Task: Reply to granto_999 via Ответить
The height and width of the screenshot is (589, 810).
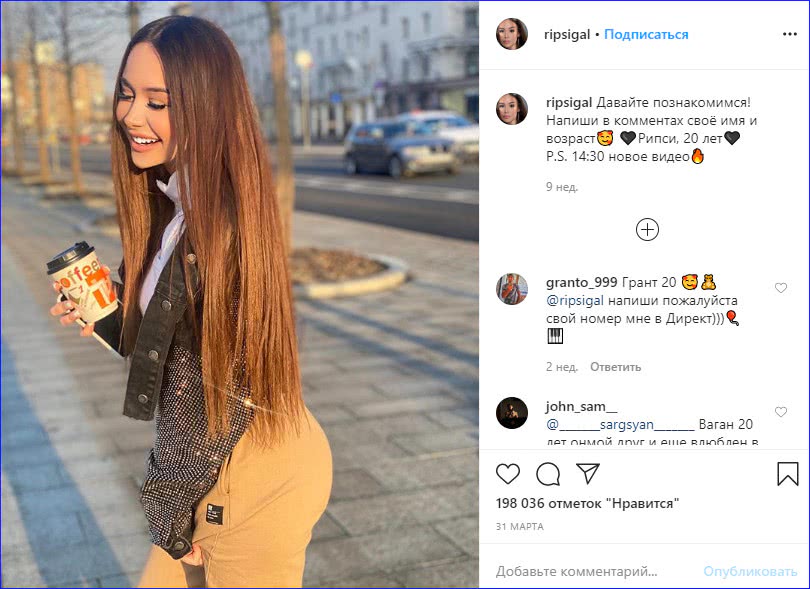Action: pyautogui.click(x=615, y=367)
